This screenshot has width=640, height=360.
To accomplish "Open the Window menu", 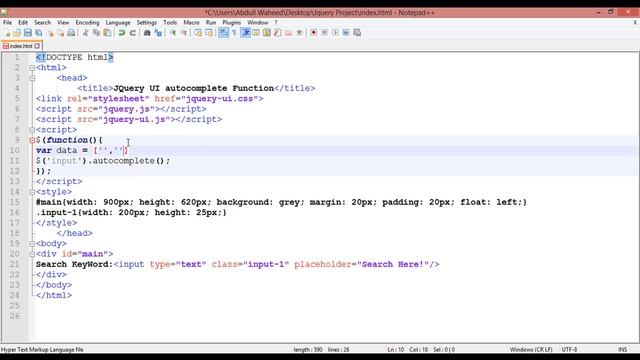I will pyautogui.click(x=258, y=22).
